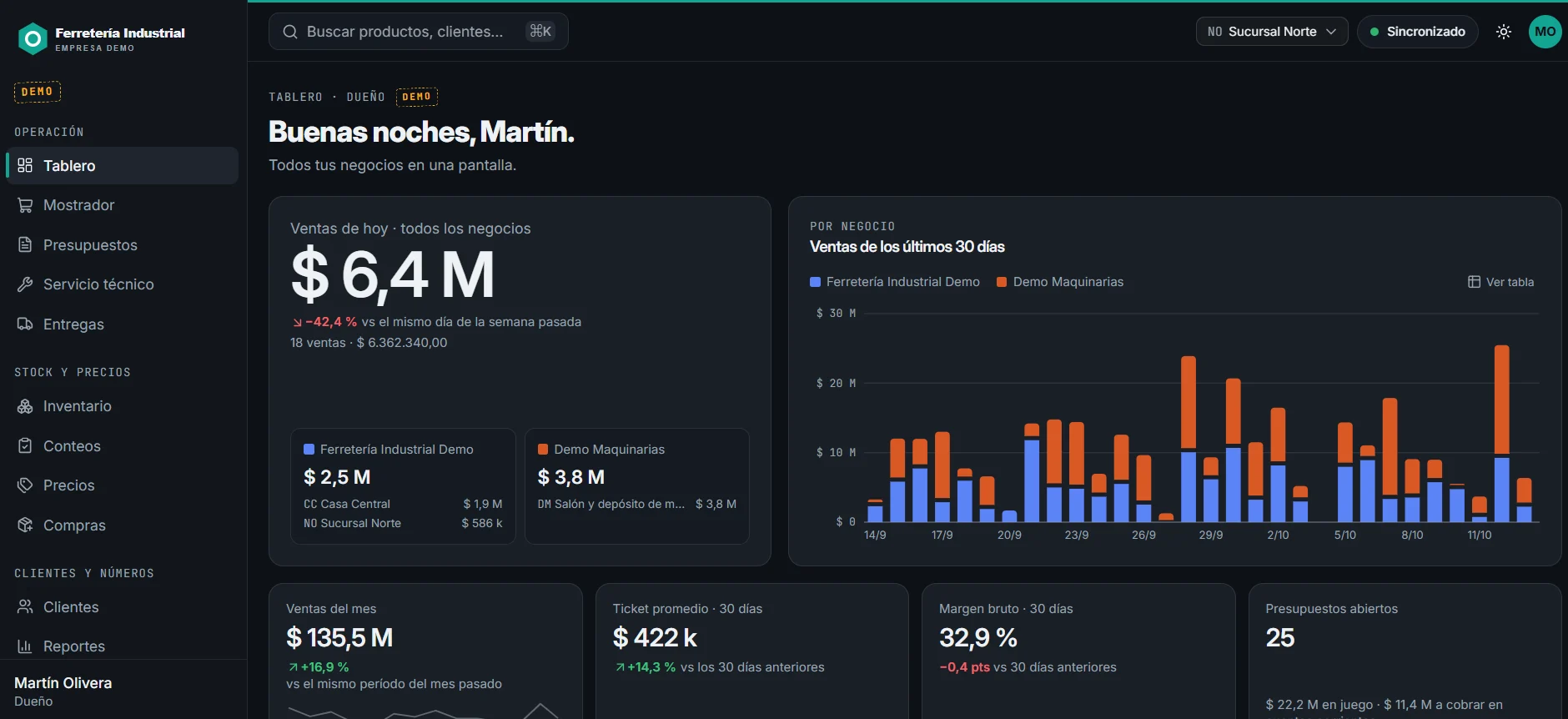Screen dimensions: 1568x719
Task: Click the -0,4 pts margin change value
Action: (964, 667)
